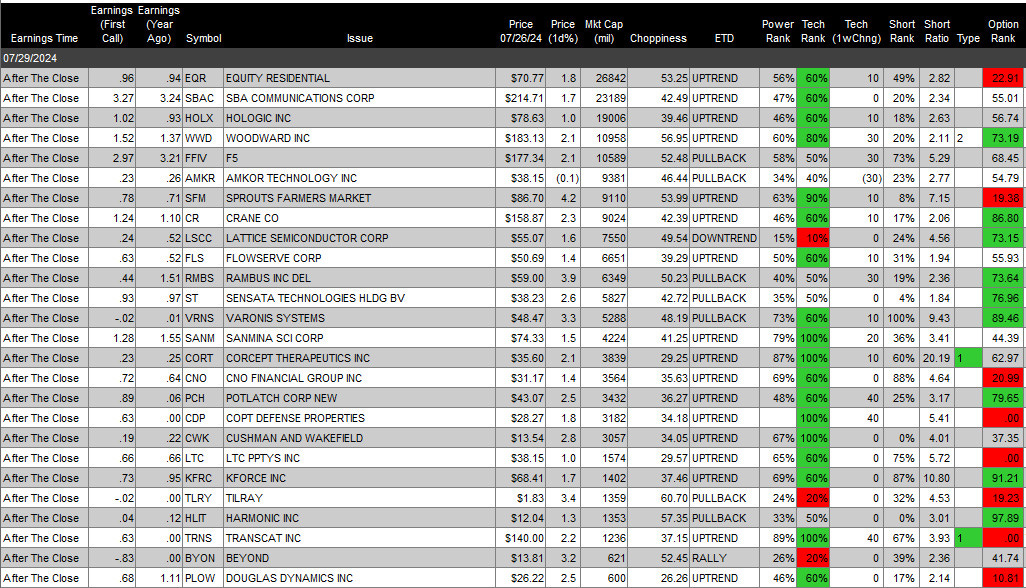Click the DOWNTREND cell for LSCC
1026x588 pixels.
[x=724, y=238]
